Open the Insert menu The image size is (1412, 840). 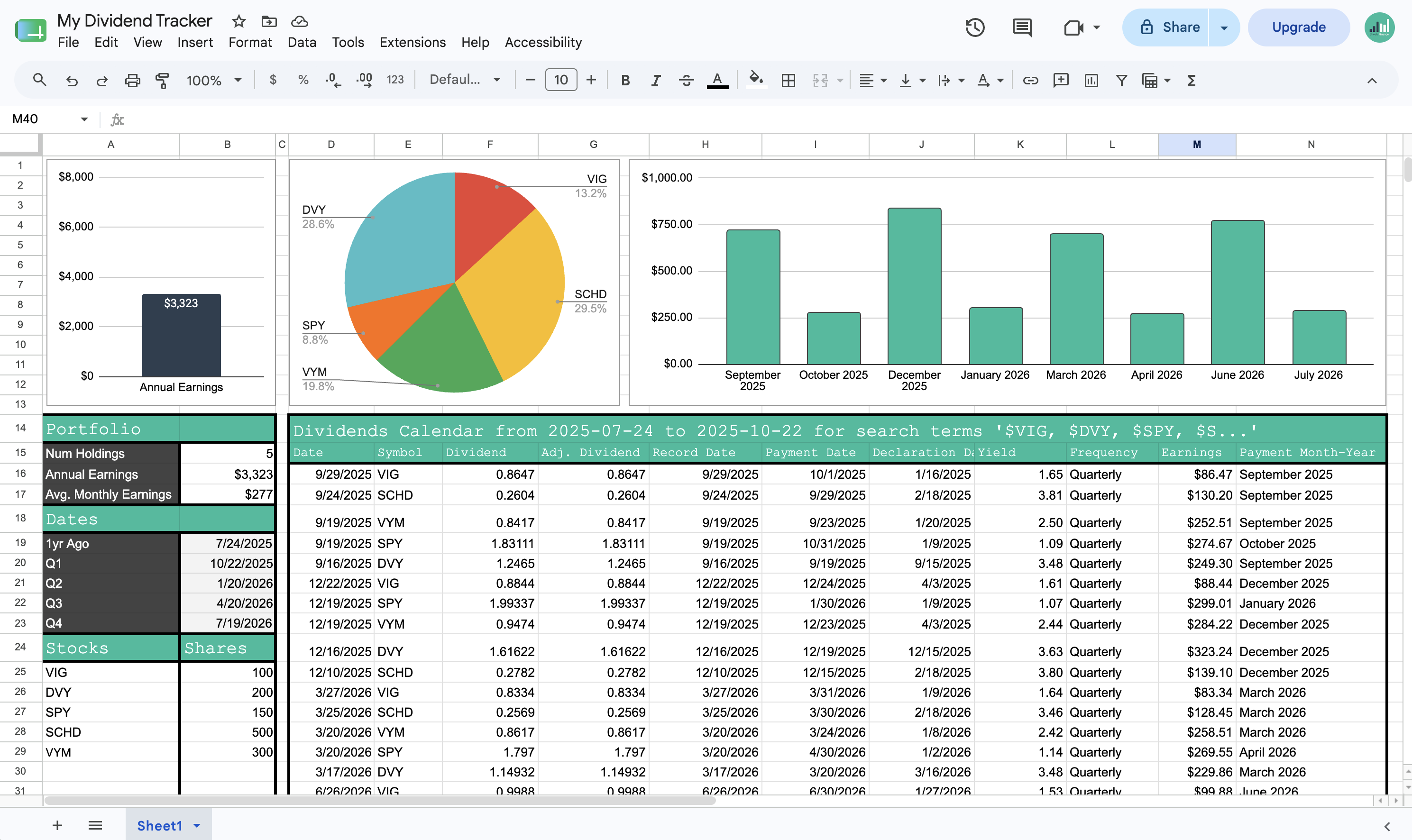tap(195, 43)
